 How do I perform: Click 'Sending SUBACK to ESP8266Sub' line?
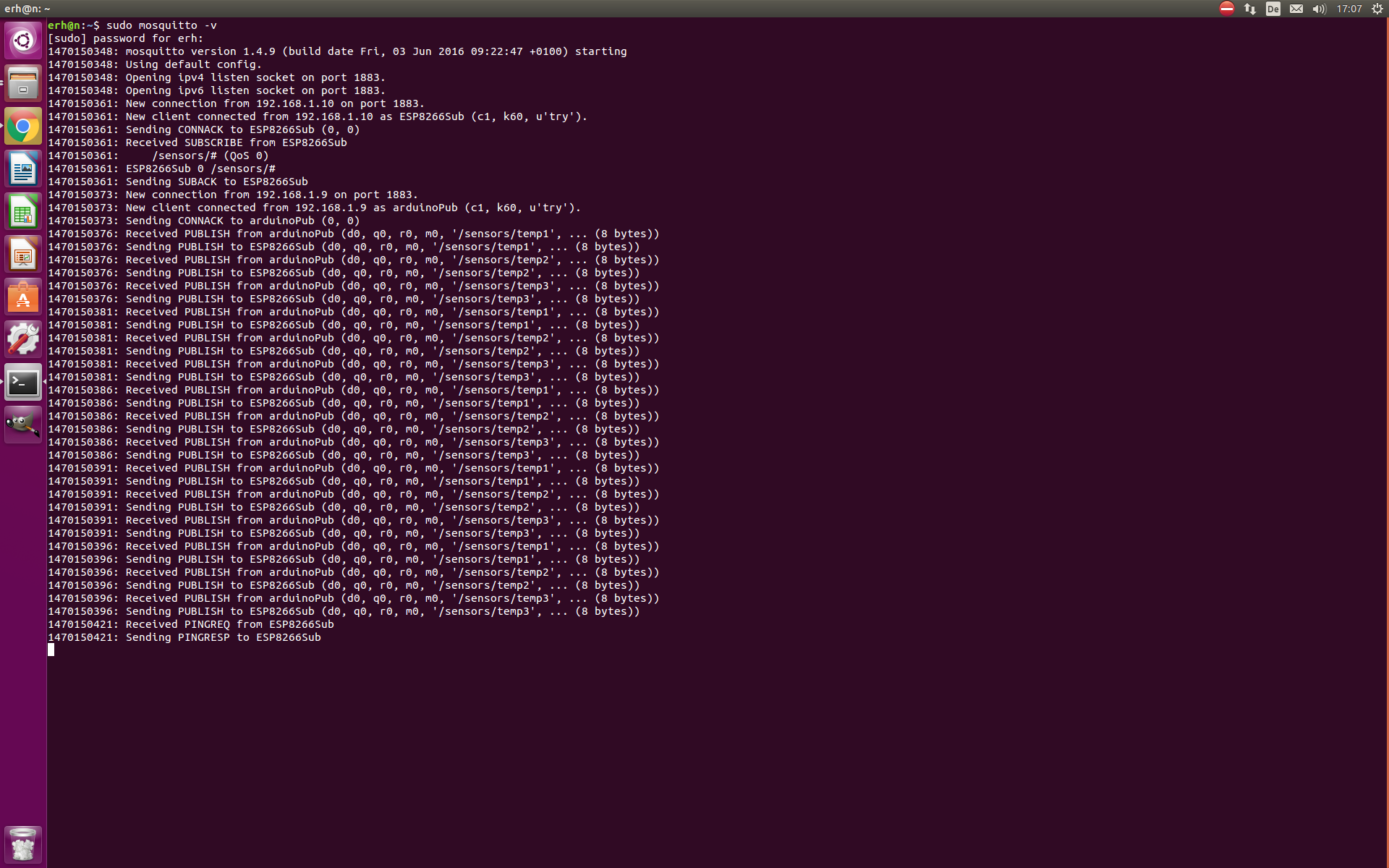[x=178, y=182]
